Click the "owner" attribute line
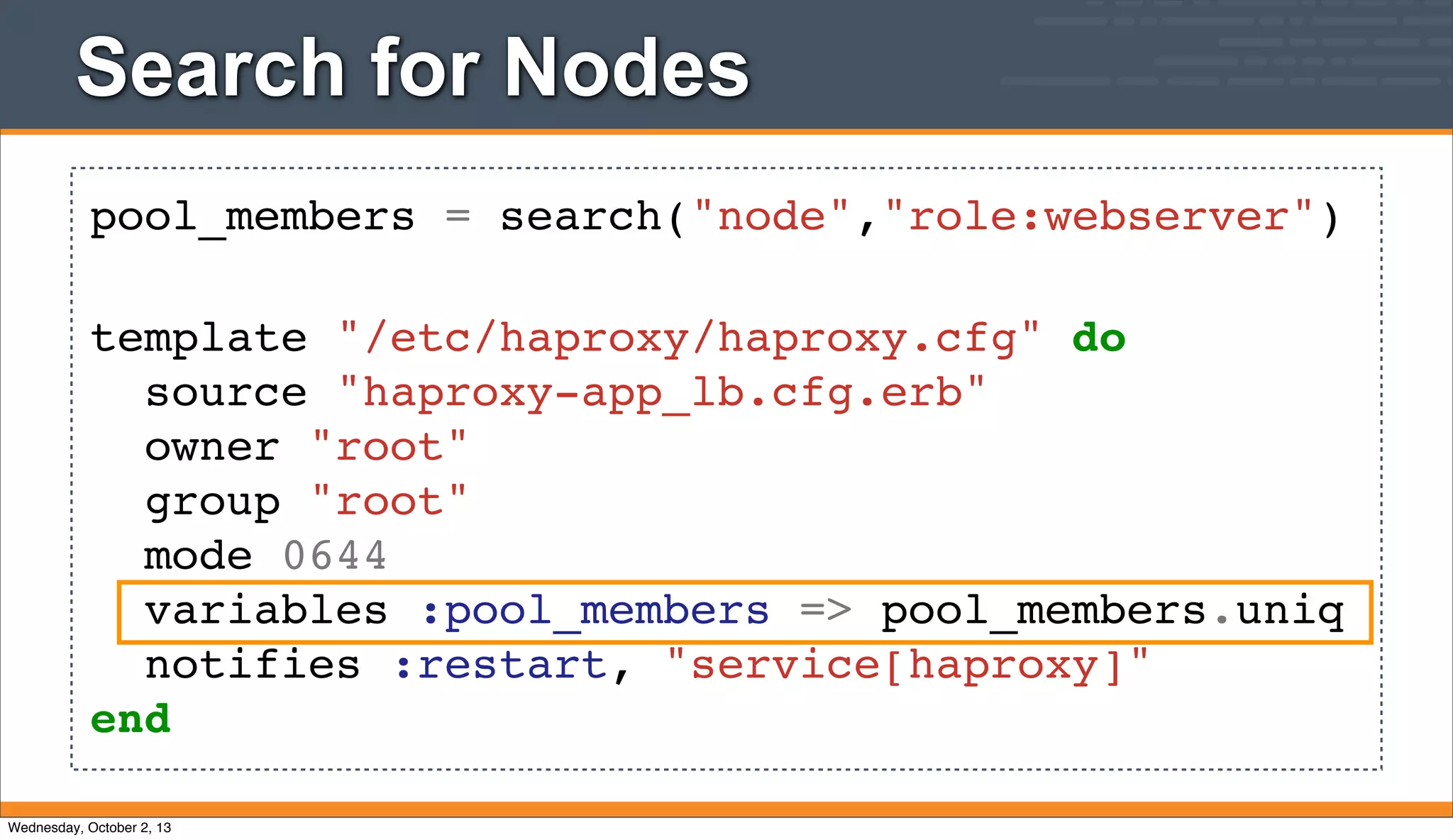Image resolution: width=1453 pixels, height=840 pixels. (x=306, y=448)
